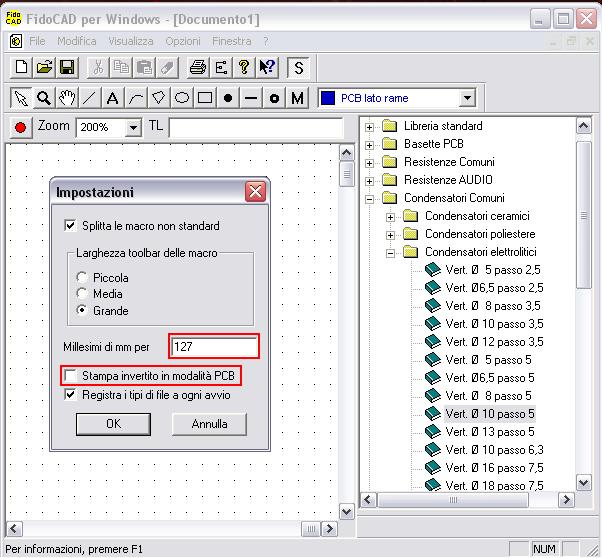Expand the Condensatori poliestere folder

click(x=390, y=235)
